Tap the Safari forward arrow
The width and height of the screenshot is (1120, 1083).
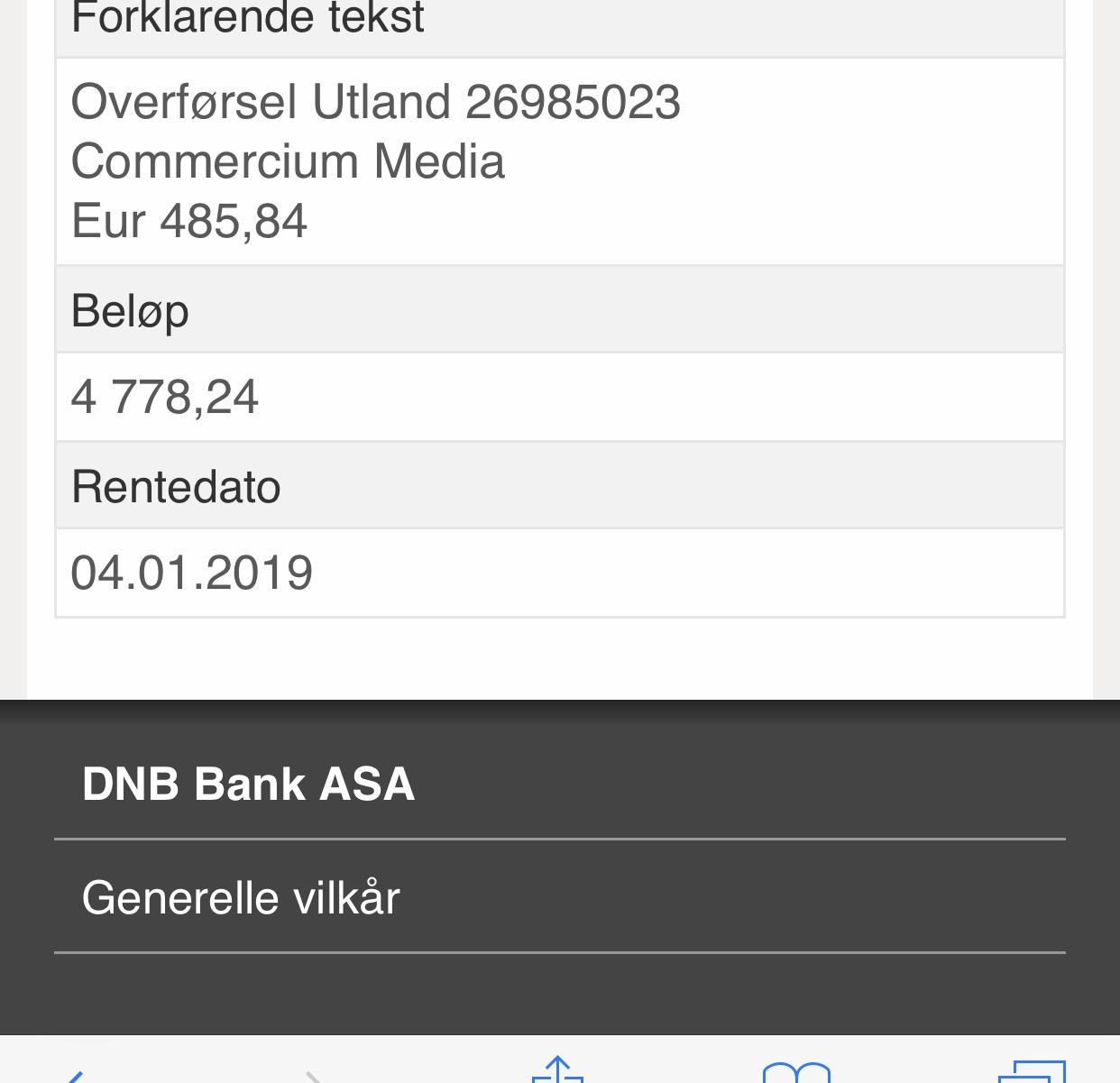pos(315,1074)
